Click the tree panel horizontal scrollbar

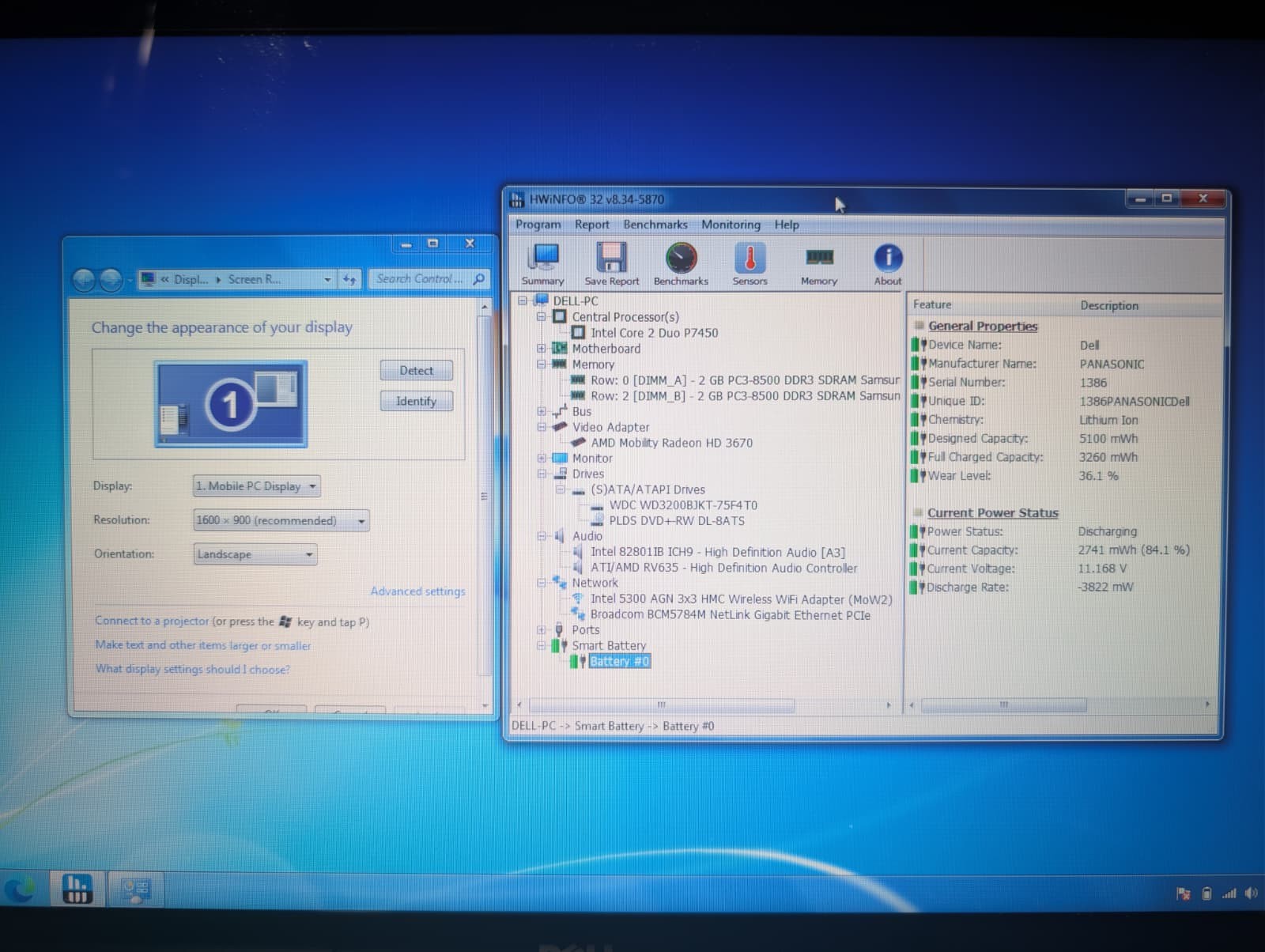662,705
